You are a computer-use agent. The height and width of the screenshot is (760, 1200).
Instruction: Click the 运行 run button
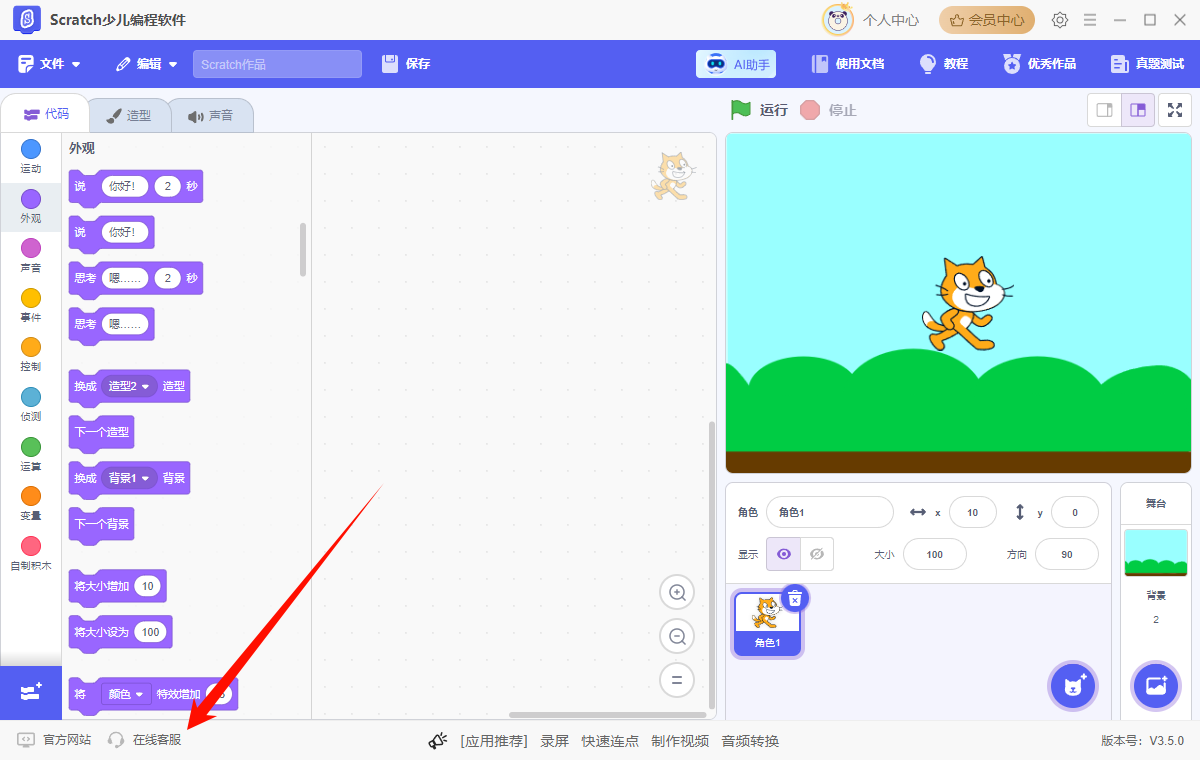tap(758, 110)
